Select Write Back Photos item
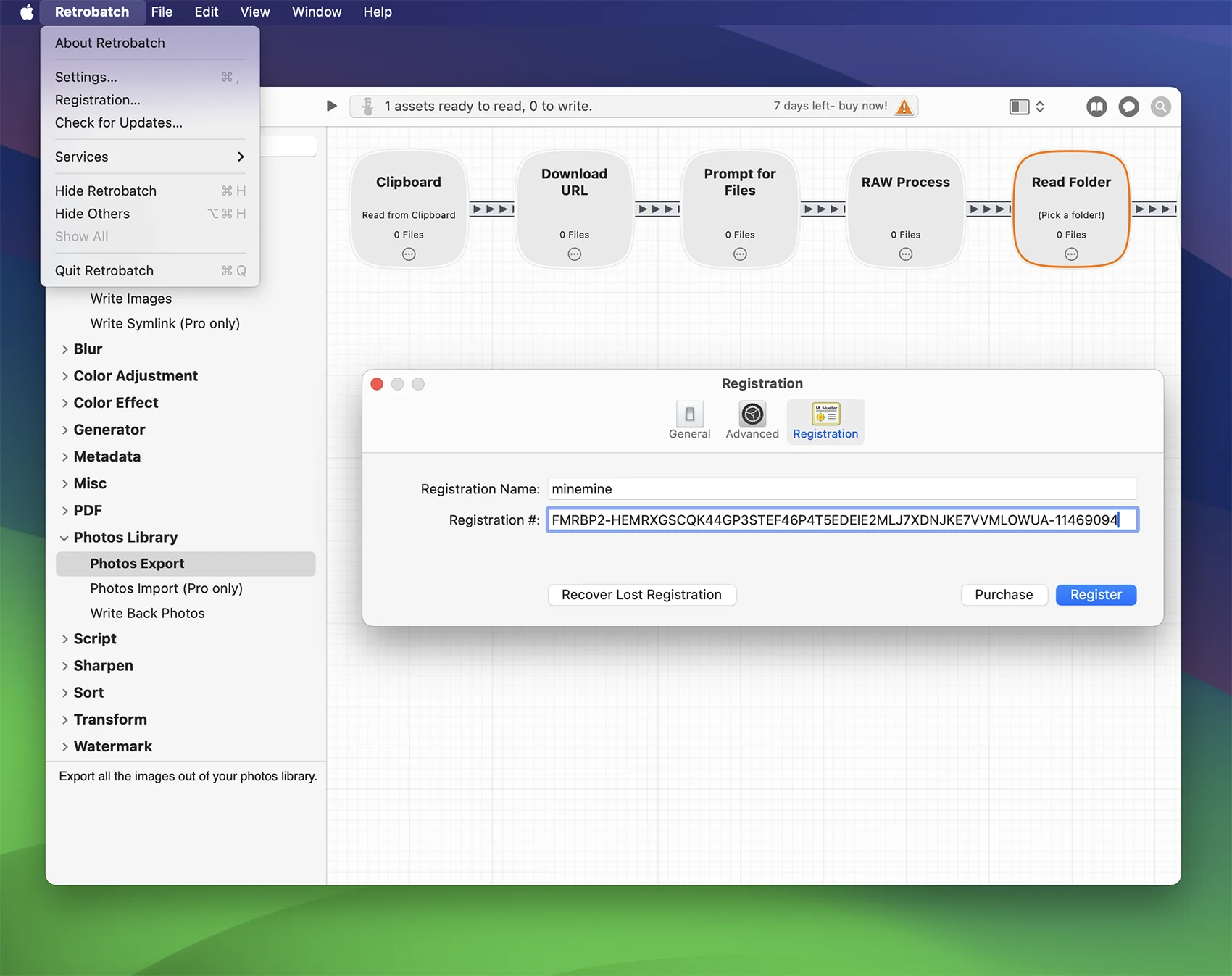This screenshot has width=1232, height=976. click(147, 613)
